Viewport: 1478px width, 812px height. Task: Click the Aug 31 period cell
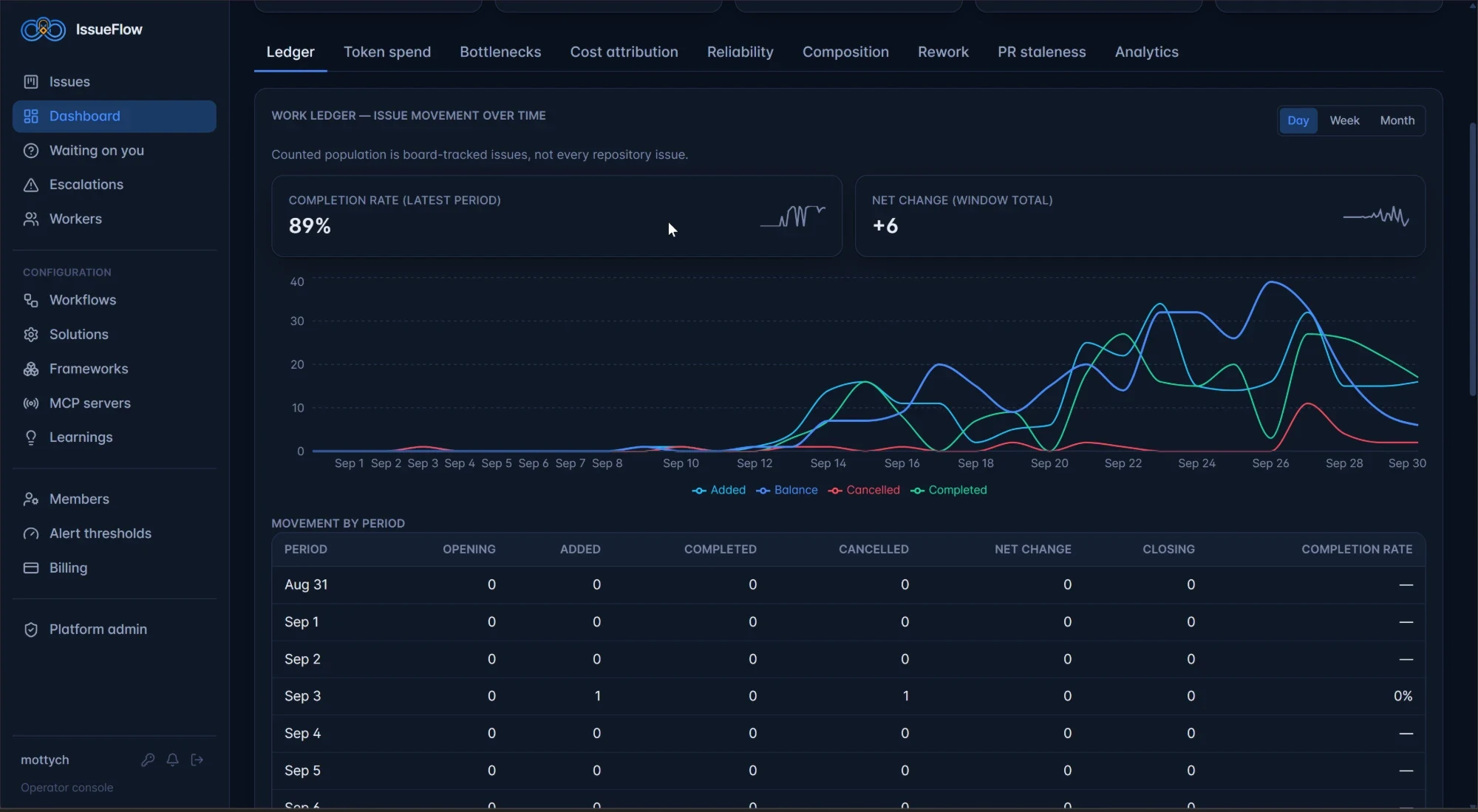point(306,584)
